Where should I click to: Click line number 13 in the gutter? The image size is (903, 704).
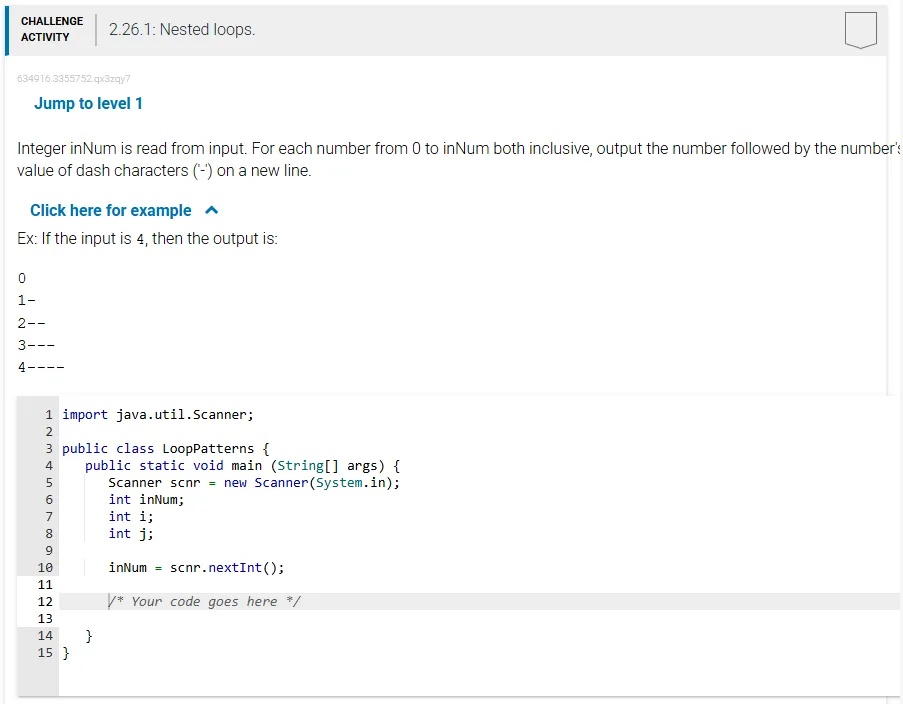[45, 619]
